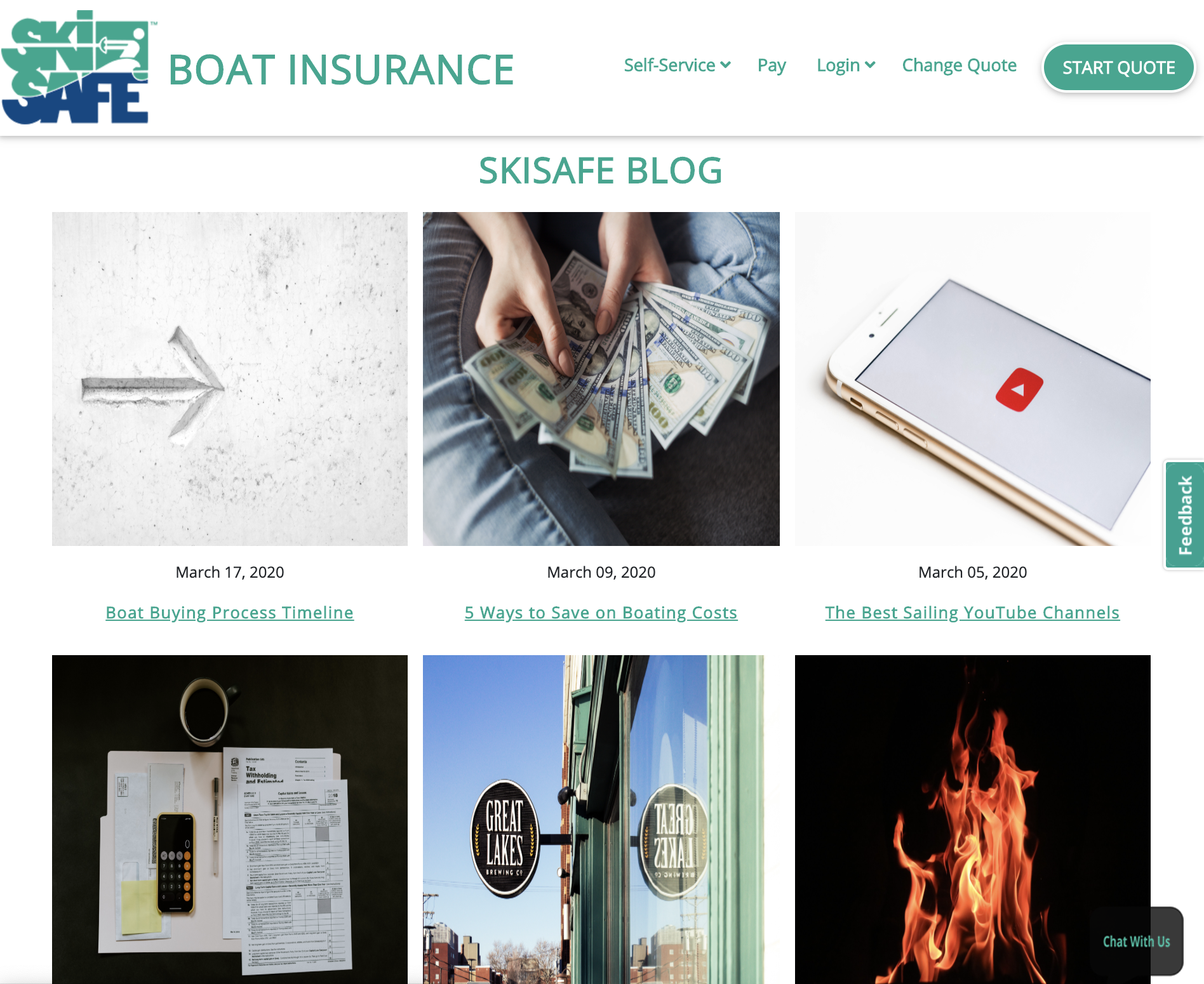Open the Pay menu item
Image resolution: width=1204 pixels, height=984 pixels.
(x=772, y=65)
